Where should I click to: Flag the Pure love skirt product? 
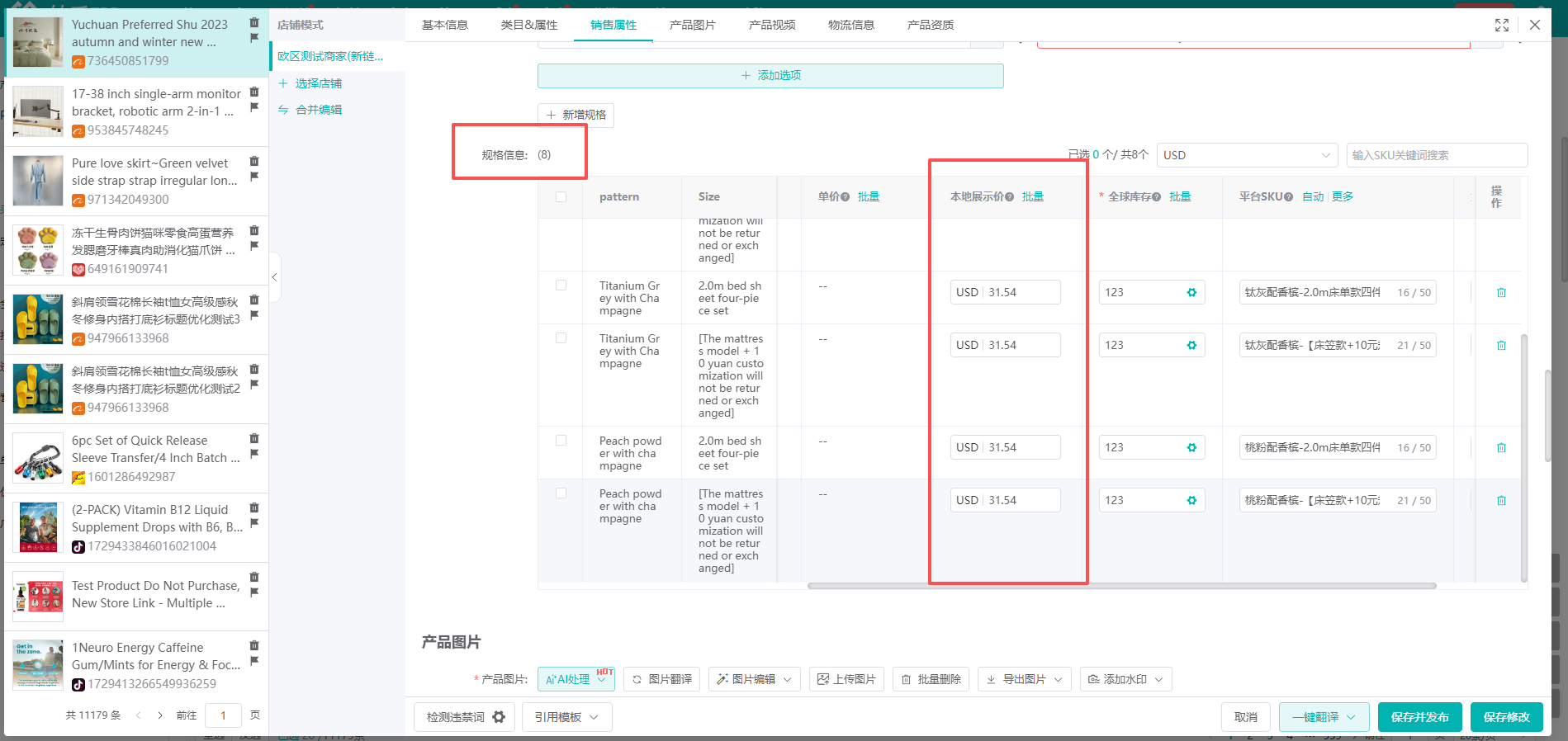254,177
